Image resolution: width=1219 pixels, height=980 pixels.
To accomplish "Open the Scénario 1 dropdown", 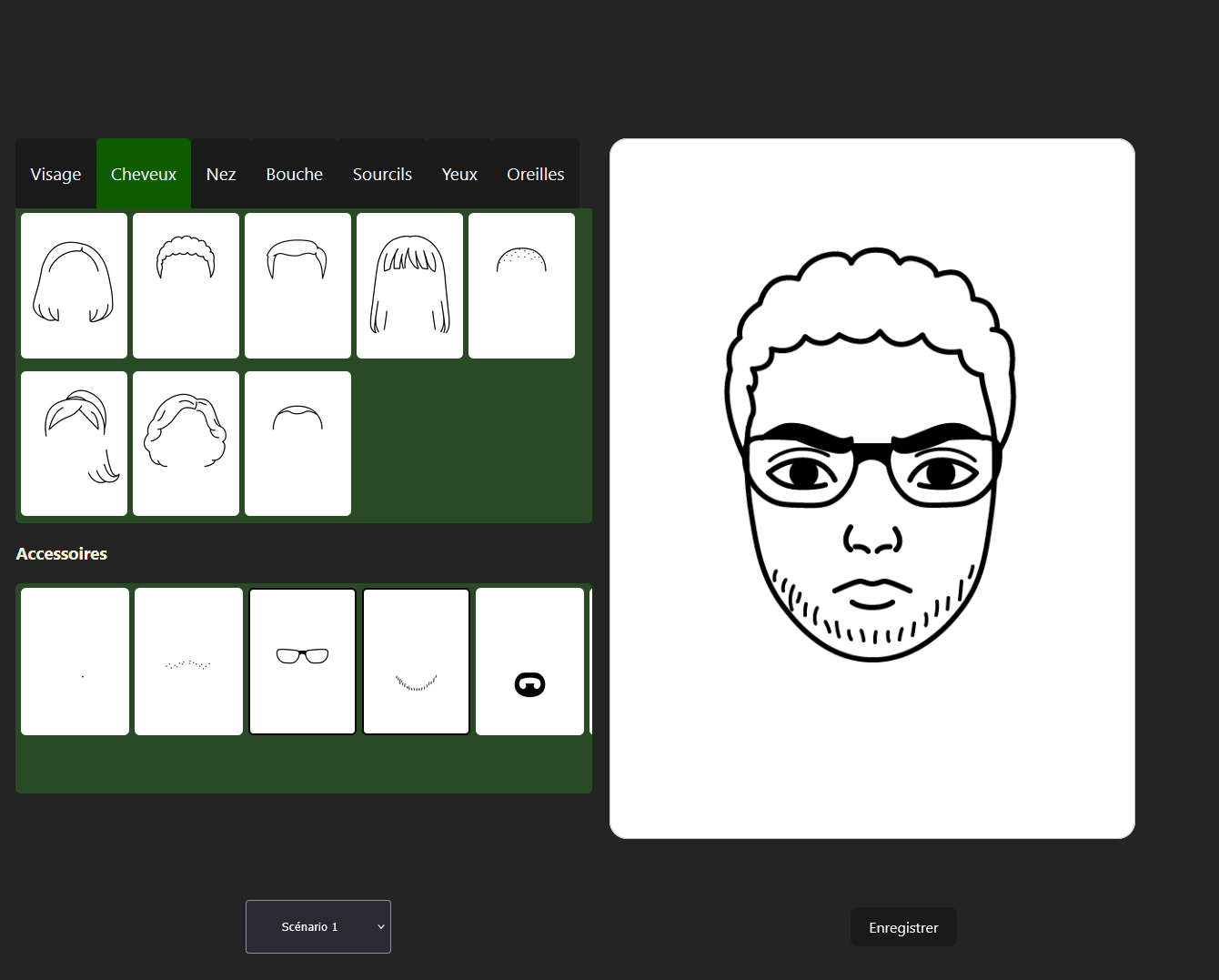I will 318,926.
